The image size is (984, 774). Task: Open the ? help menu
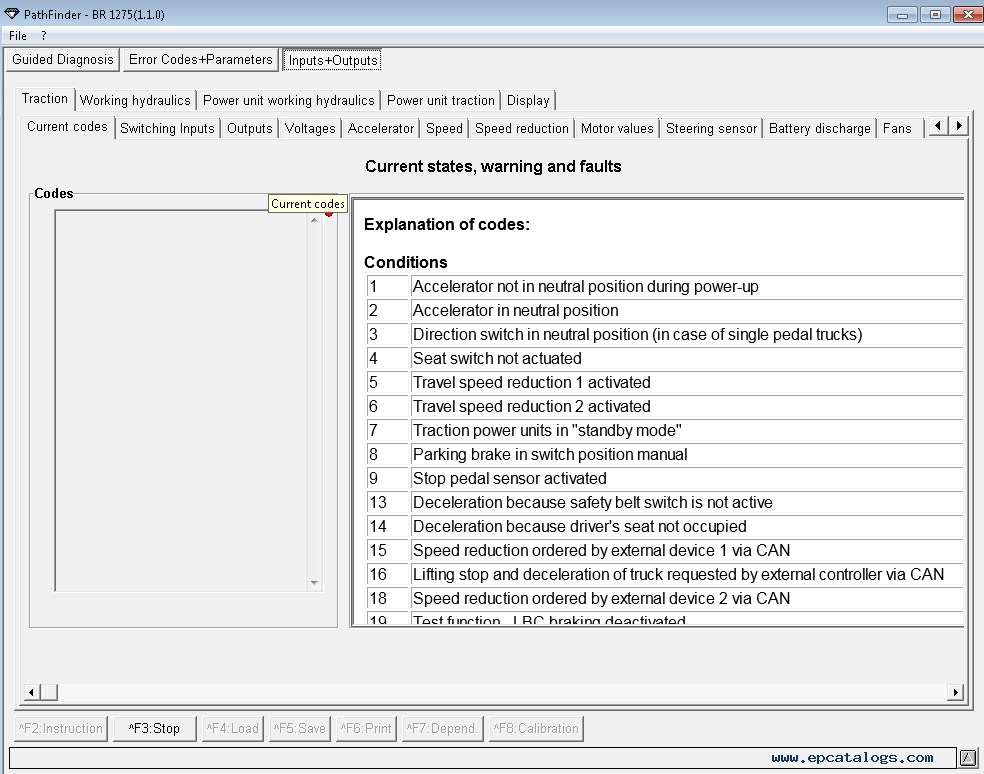click(44, 36)
